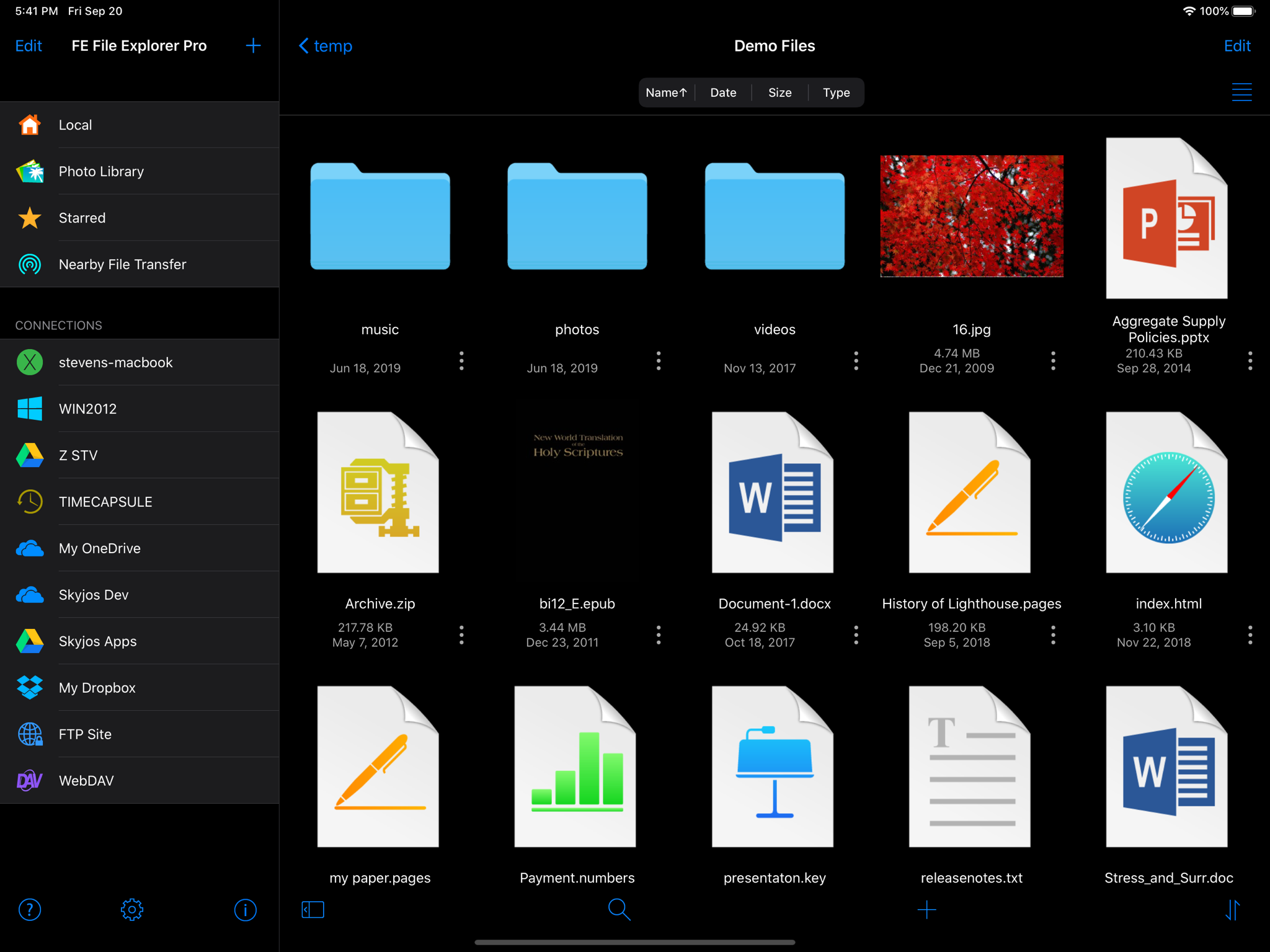Open Nearby File Transfer in sidebar

pyautogui.click(x=140, y=264)
